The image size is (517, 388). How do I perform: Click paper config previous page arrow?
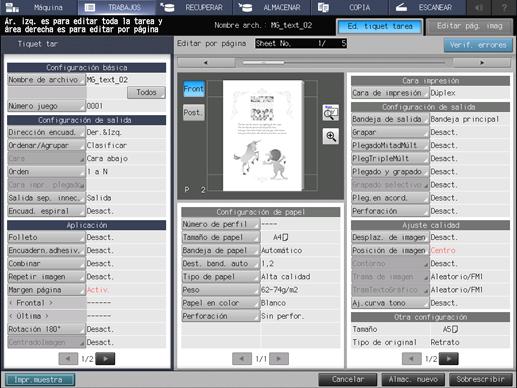point(242,359)
